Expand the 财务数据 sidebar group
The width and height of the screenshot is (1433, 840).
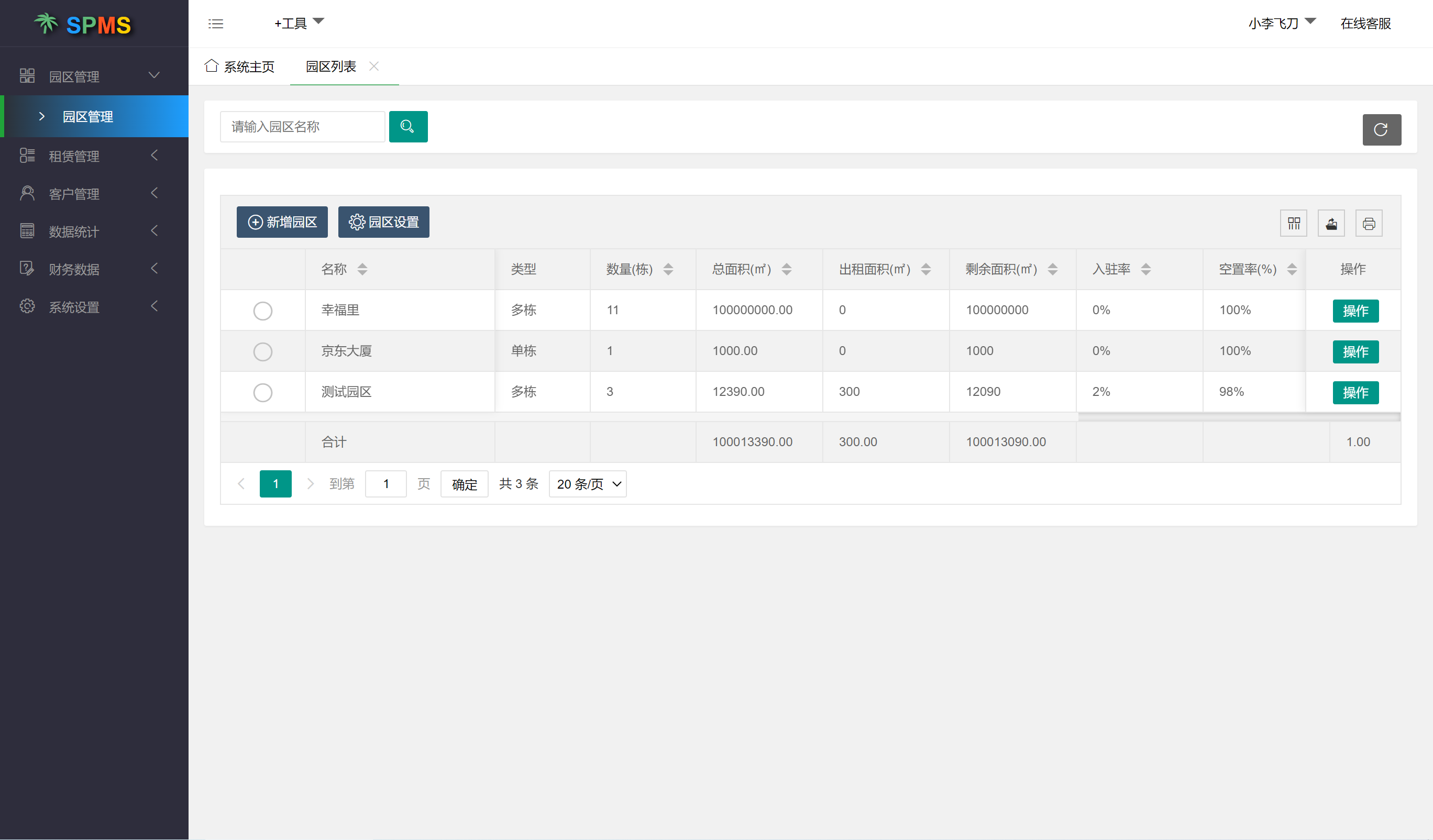click(x=154, y=269)
